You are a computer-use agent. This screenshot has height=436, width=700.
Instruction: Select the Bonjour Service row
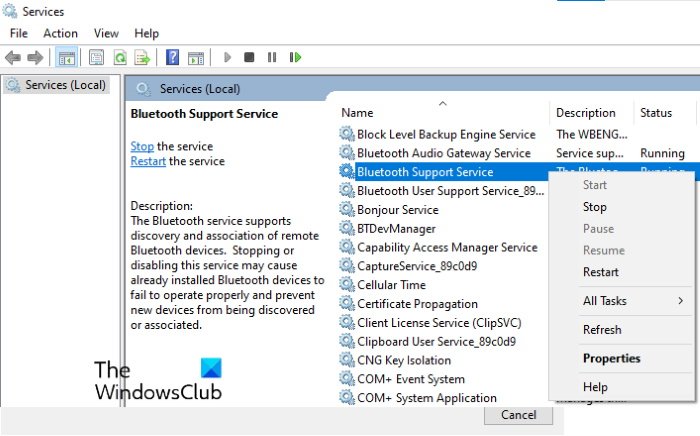(397, 210)
